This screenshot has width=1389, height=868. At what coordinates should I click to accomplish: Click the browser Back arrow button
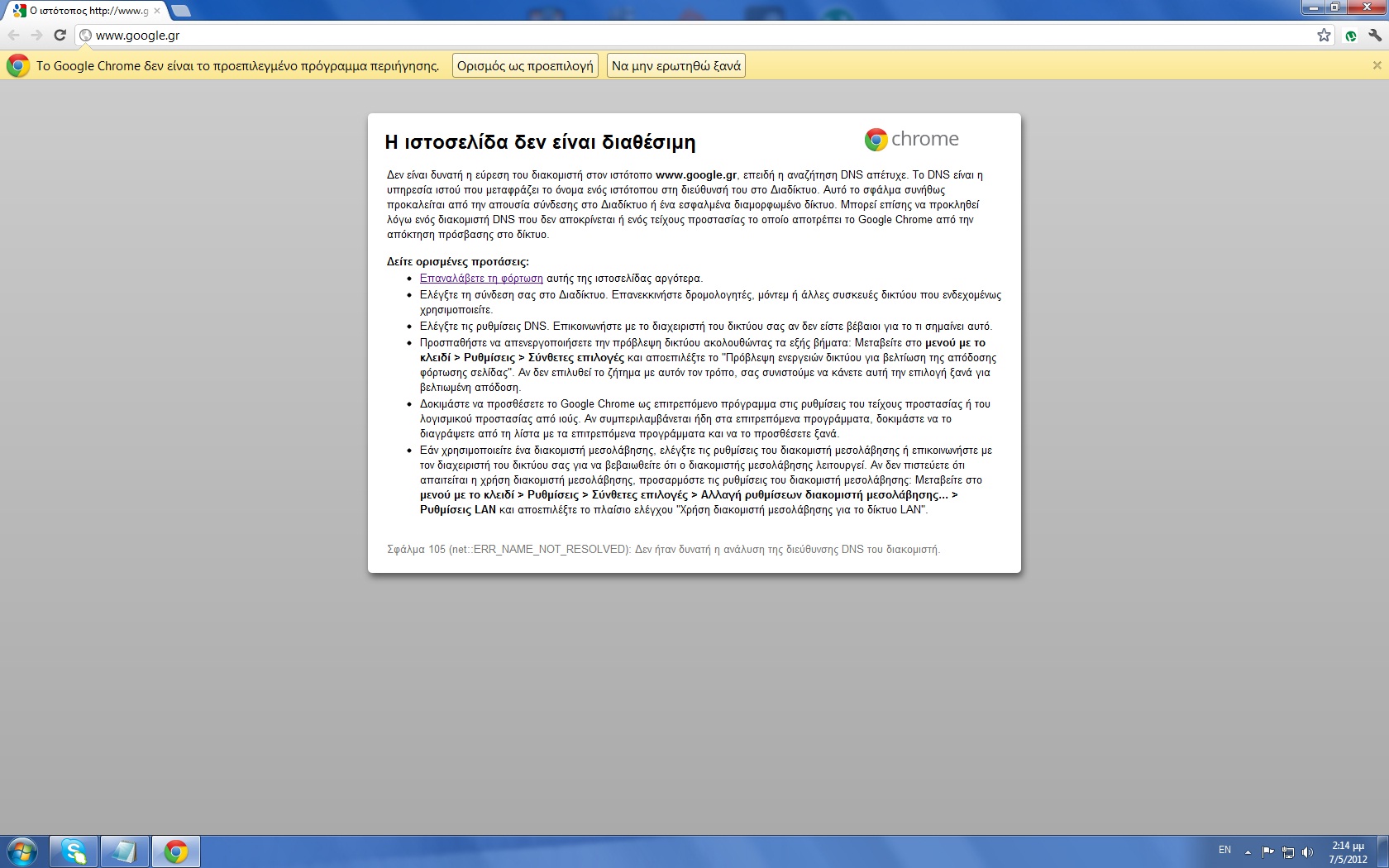(13, 35)
